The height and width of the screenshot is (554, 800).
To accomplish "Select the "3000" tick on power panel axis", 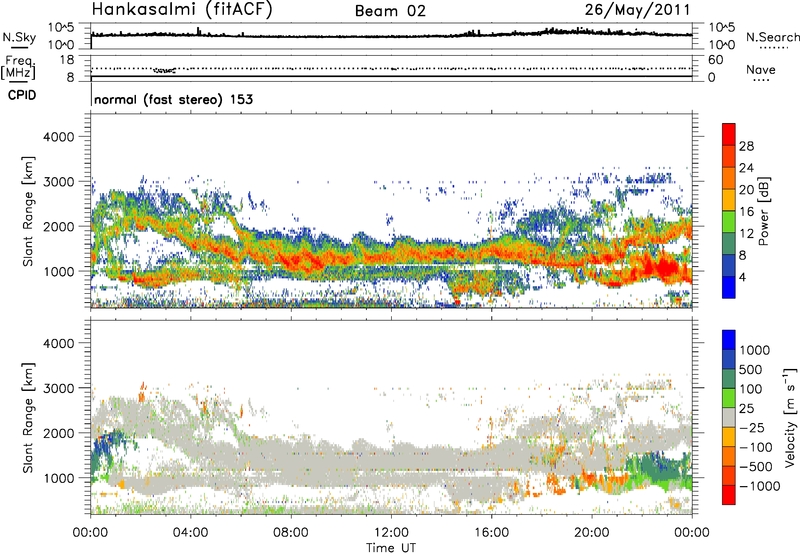I will click(58, 182).
